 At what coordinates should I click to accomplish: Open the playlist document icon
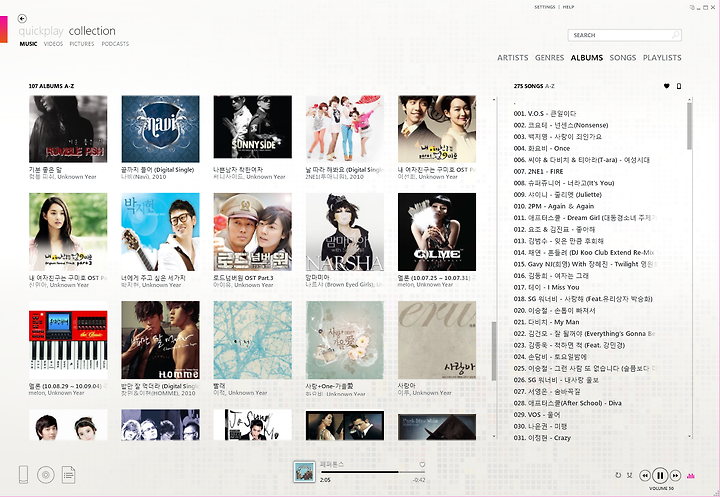pyautogui.click(x=68, y=474)
